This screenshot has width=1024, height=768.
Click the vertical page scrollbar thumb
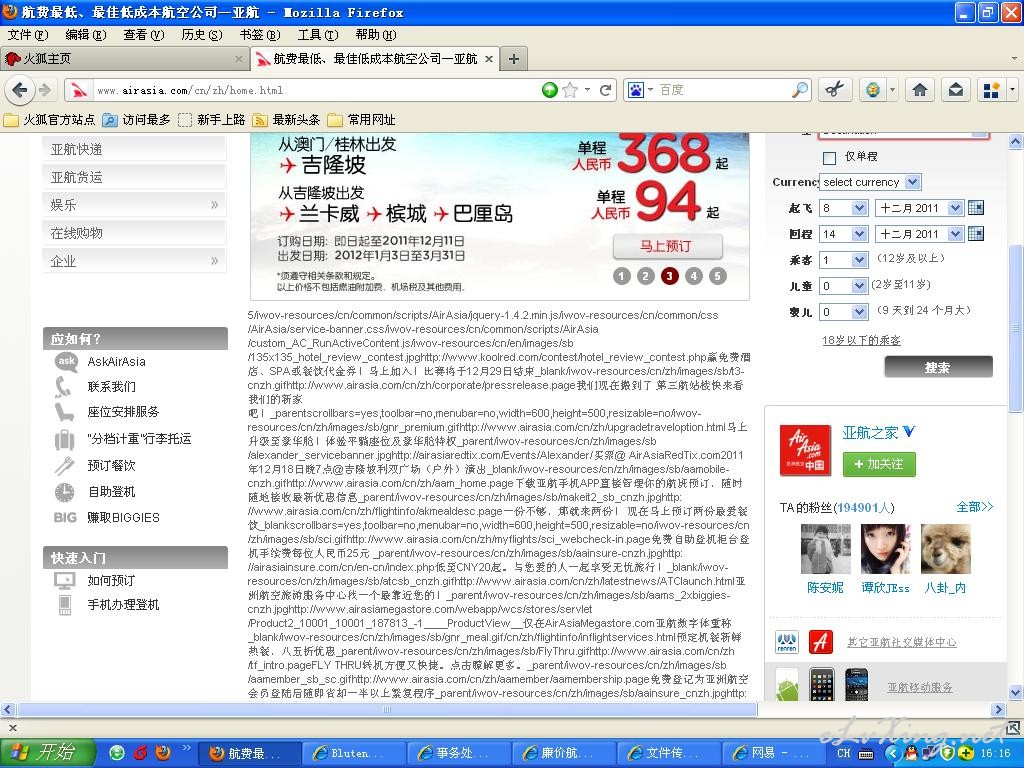tap(1016, 328)
